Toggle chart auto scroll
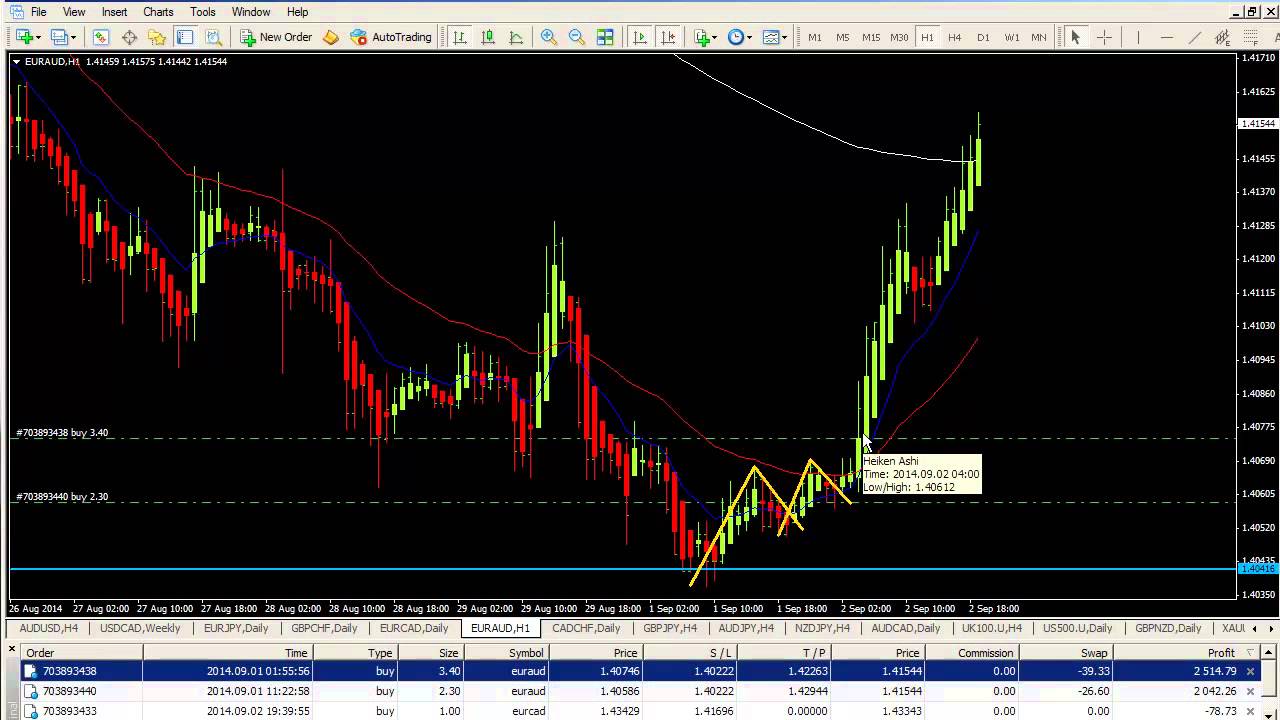 (x=640, y=37)
